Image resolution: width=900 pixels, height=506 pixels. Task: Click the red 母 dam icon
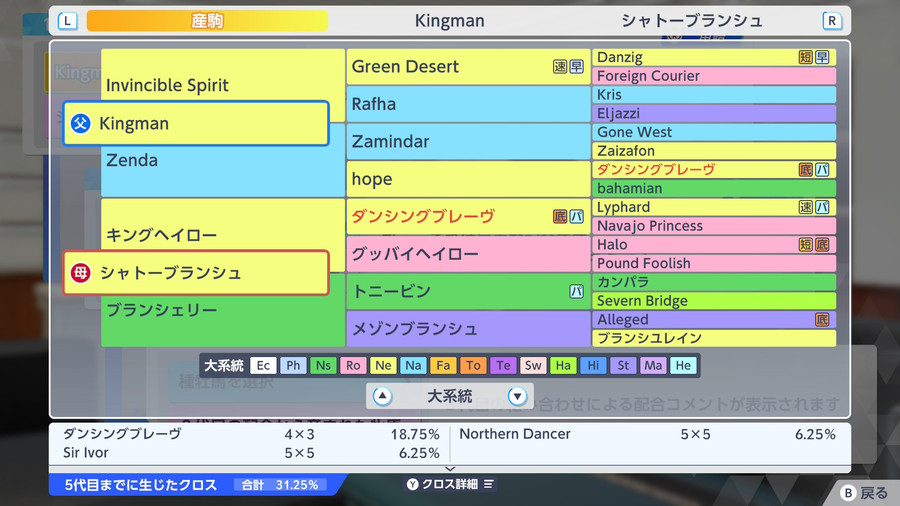coord(80,273)
